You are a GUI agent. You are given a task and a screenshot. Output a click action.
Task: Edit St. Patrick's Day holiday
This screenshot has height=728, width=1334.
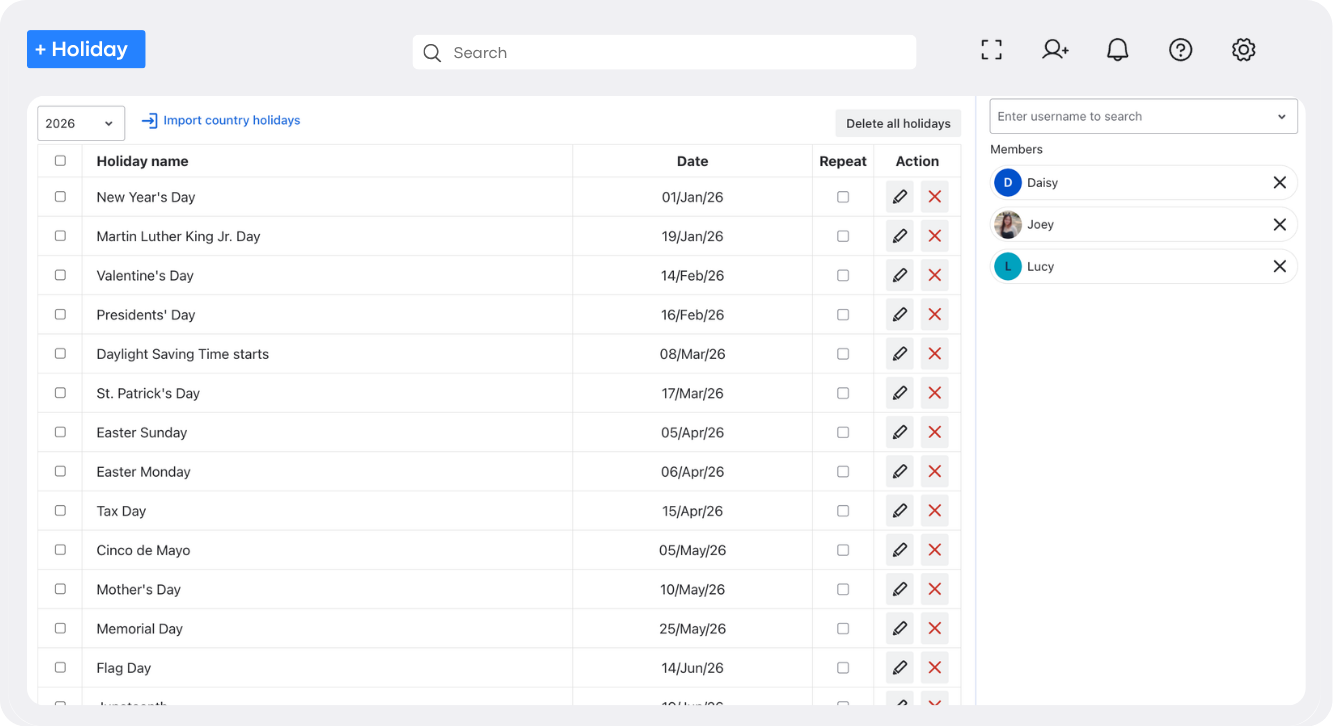pyautogui.click(x=900, y=393)
